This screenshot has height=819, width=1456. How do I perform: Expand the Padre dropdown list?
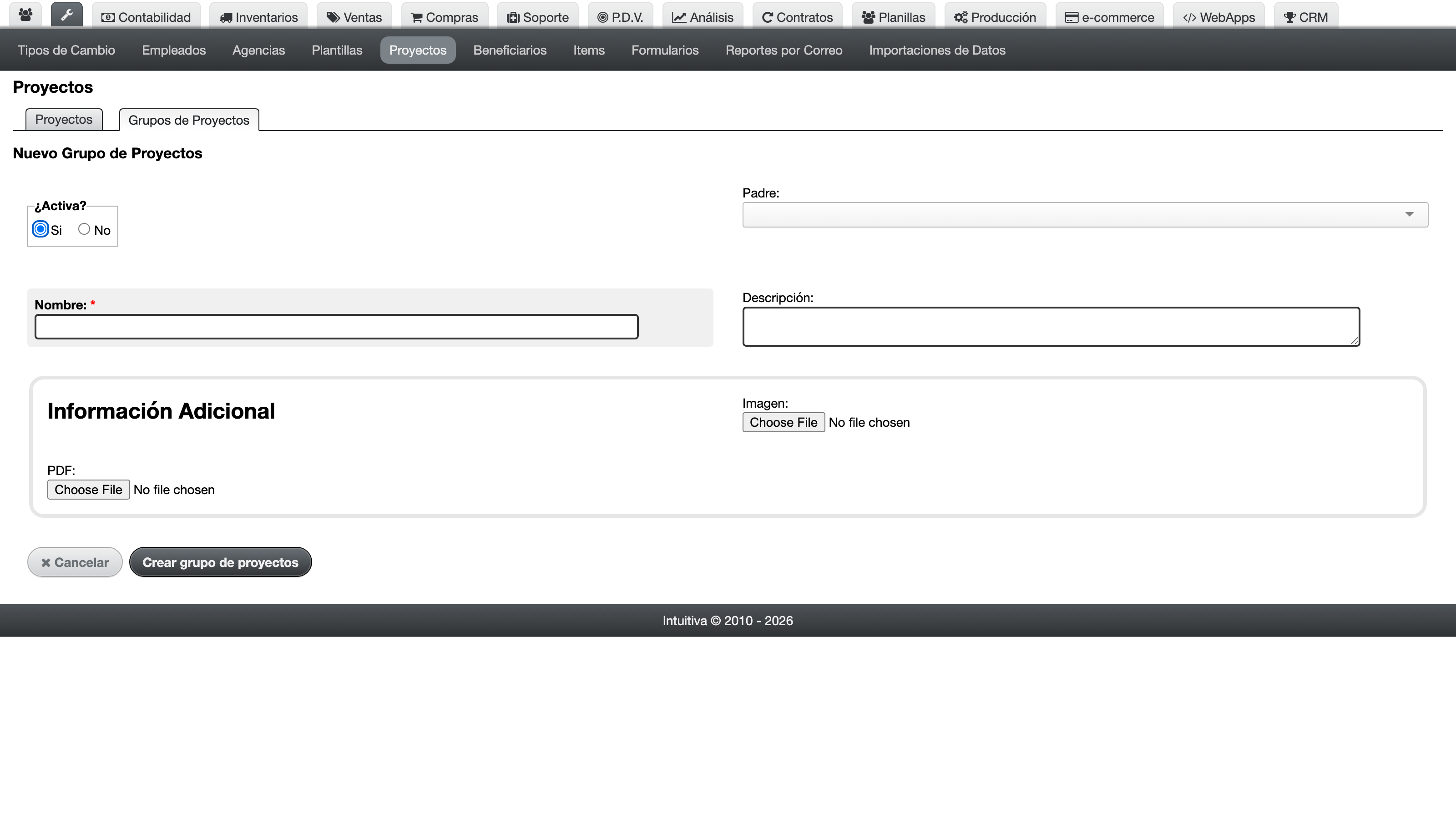1085,215
